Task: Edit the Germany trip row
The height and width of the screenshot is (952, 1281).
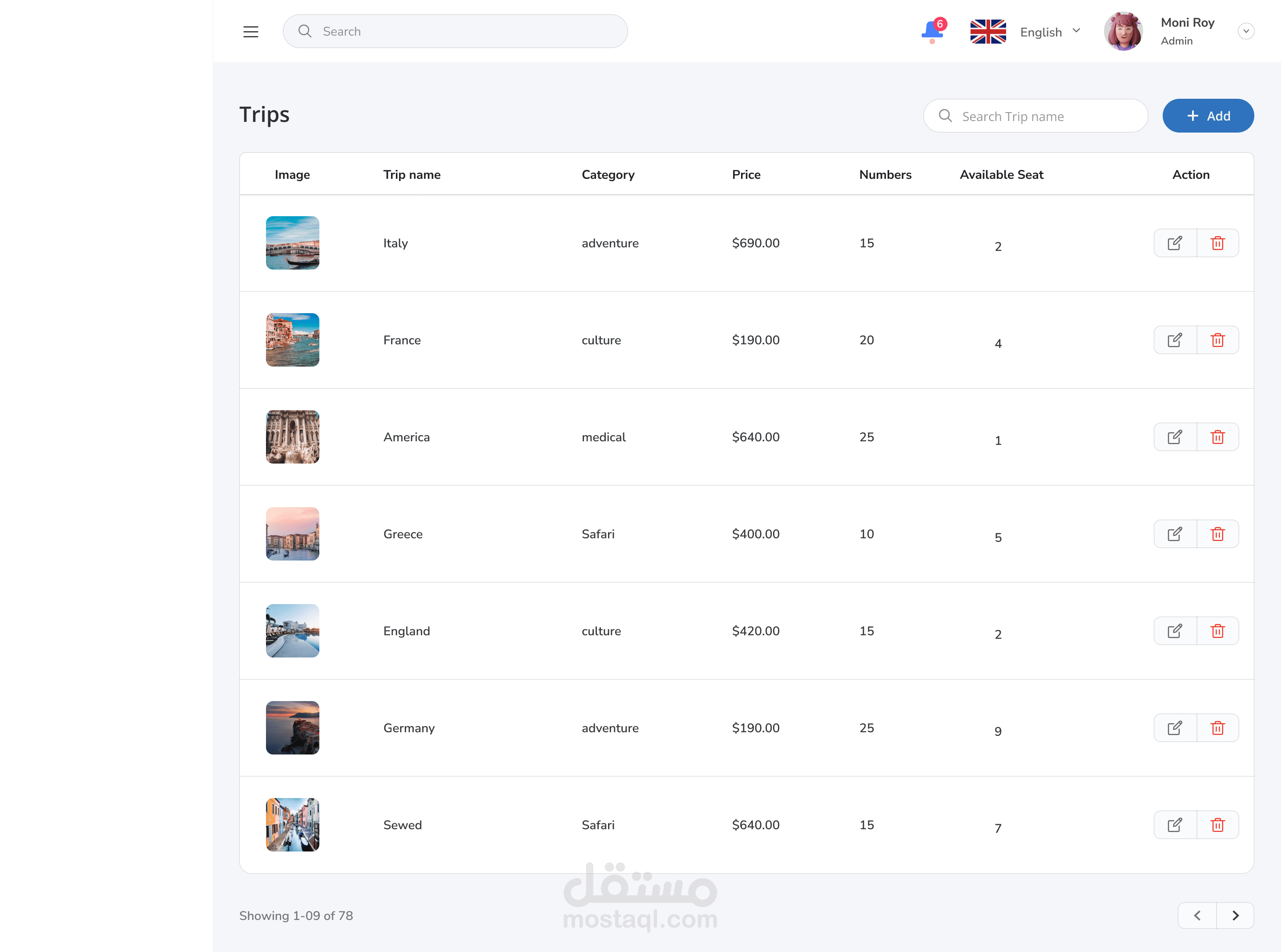Action: pos(1175,728)
